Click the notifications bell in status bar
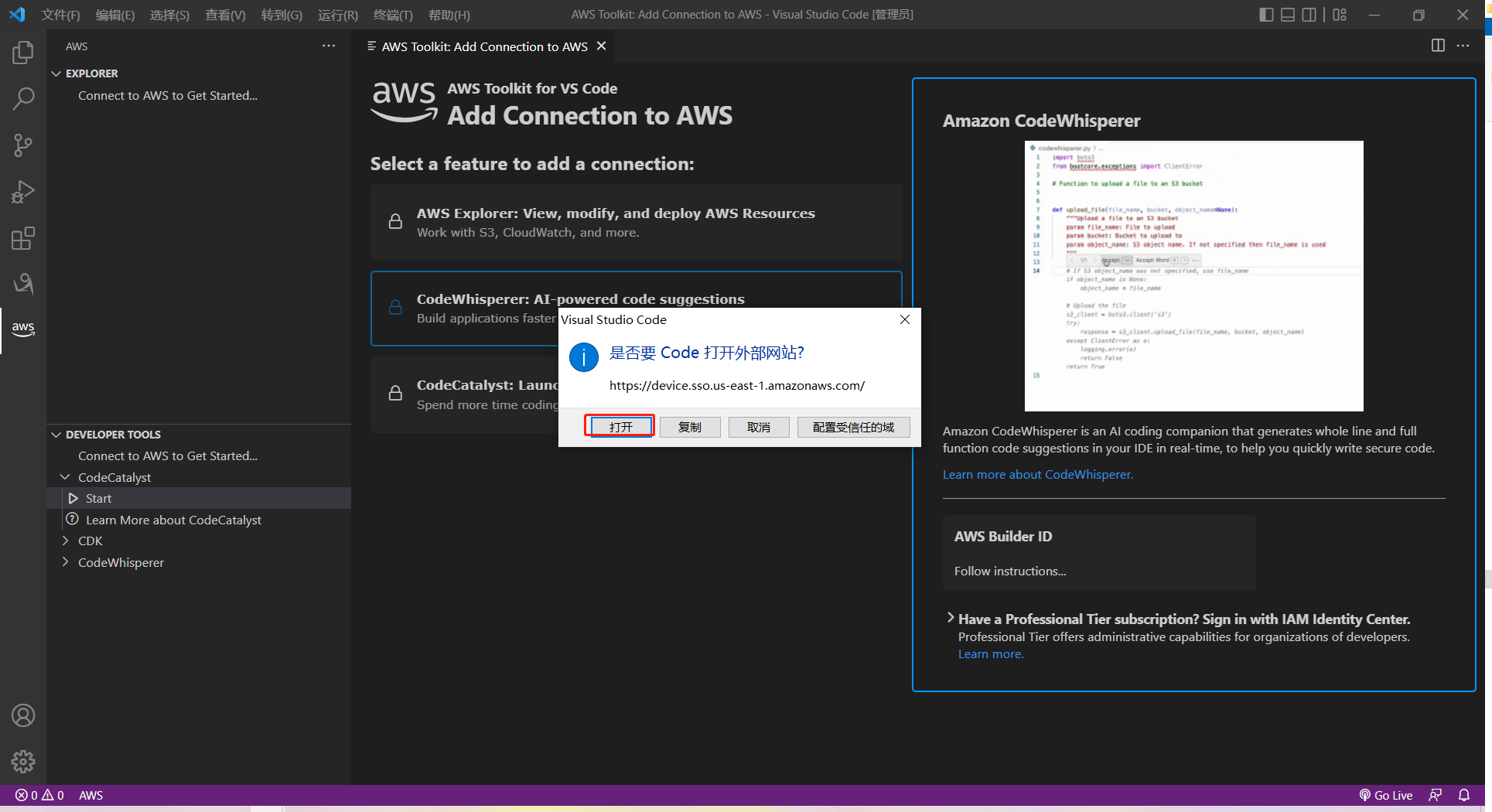The width and height of the screenshot is (1492, 812). click(x=1464, y=795)
